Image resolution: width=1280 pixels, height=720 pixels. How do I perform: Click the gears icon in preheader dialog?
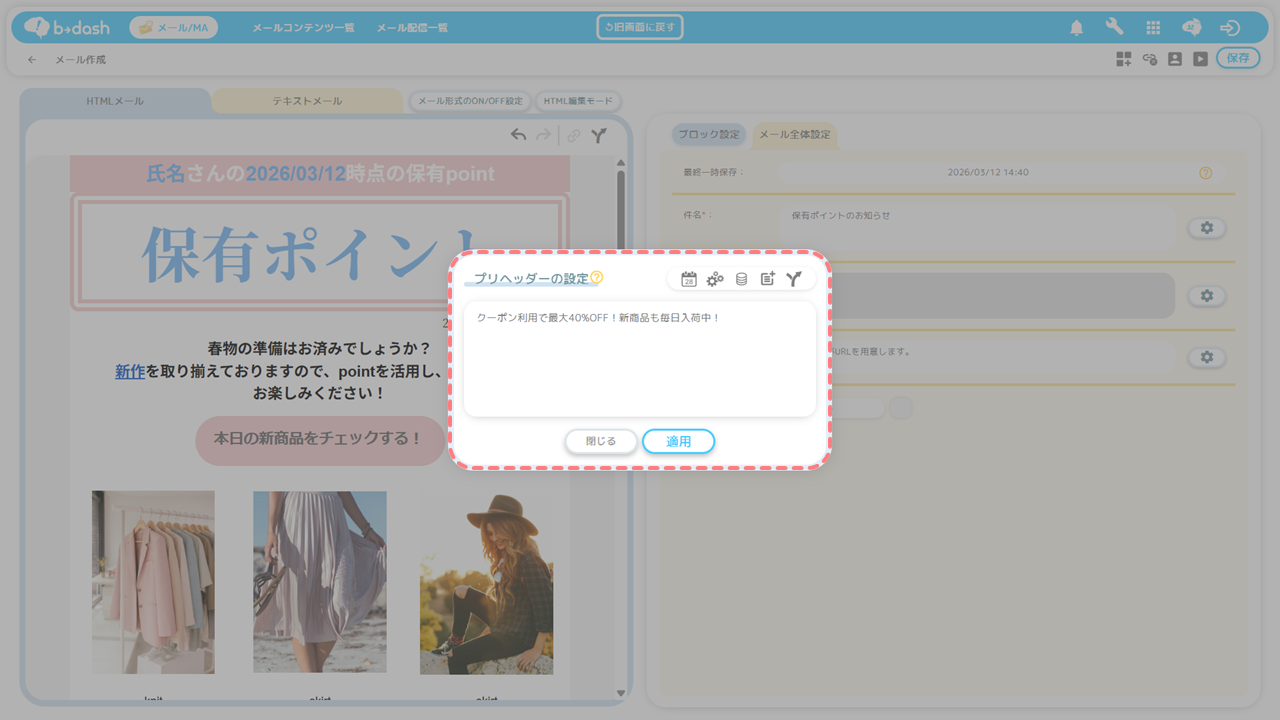(715, 280)
